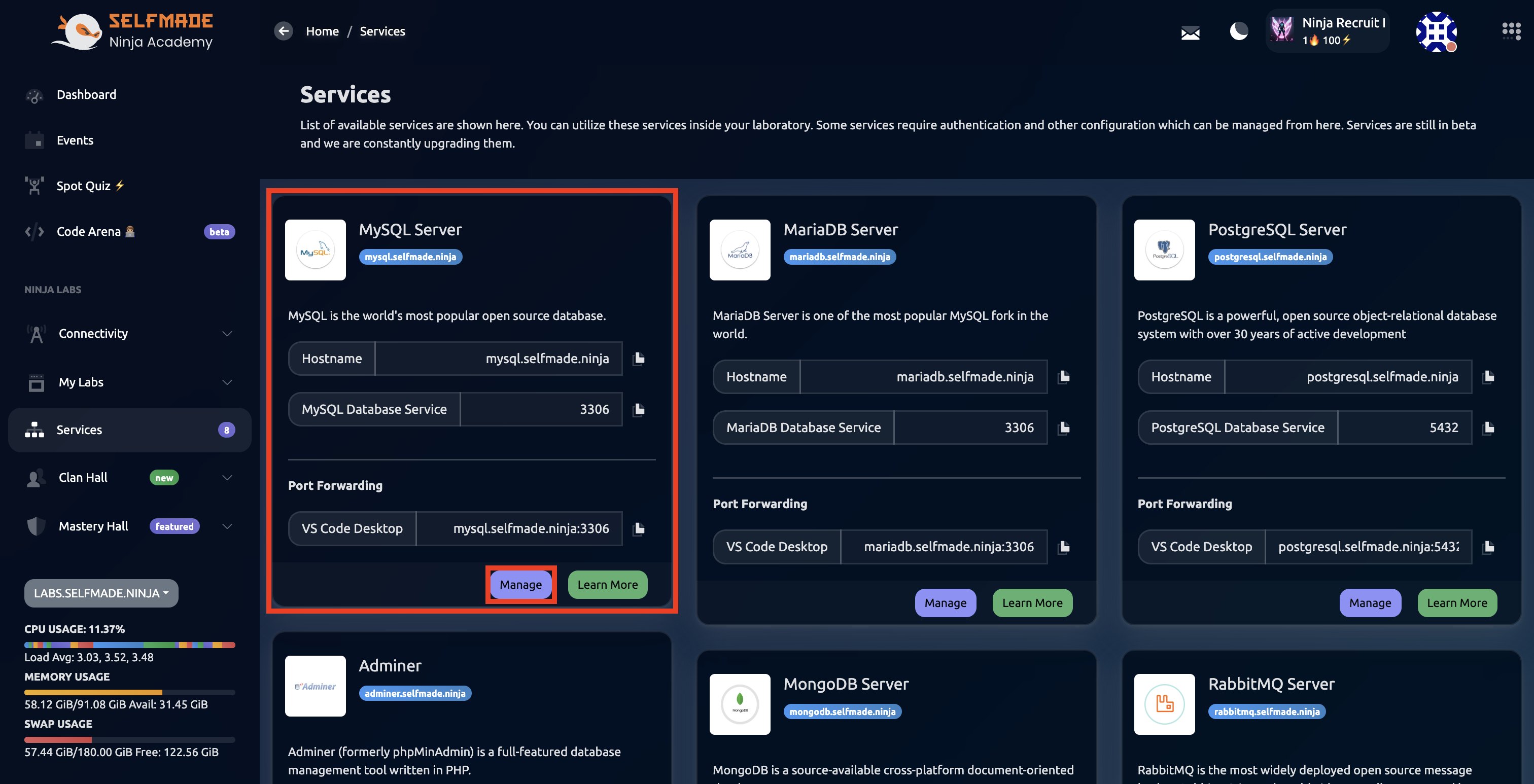
Task: Click the mariadb.selfmade.ninja badge
Action: (840, 257)
